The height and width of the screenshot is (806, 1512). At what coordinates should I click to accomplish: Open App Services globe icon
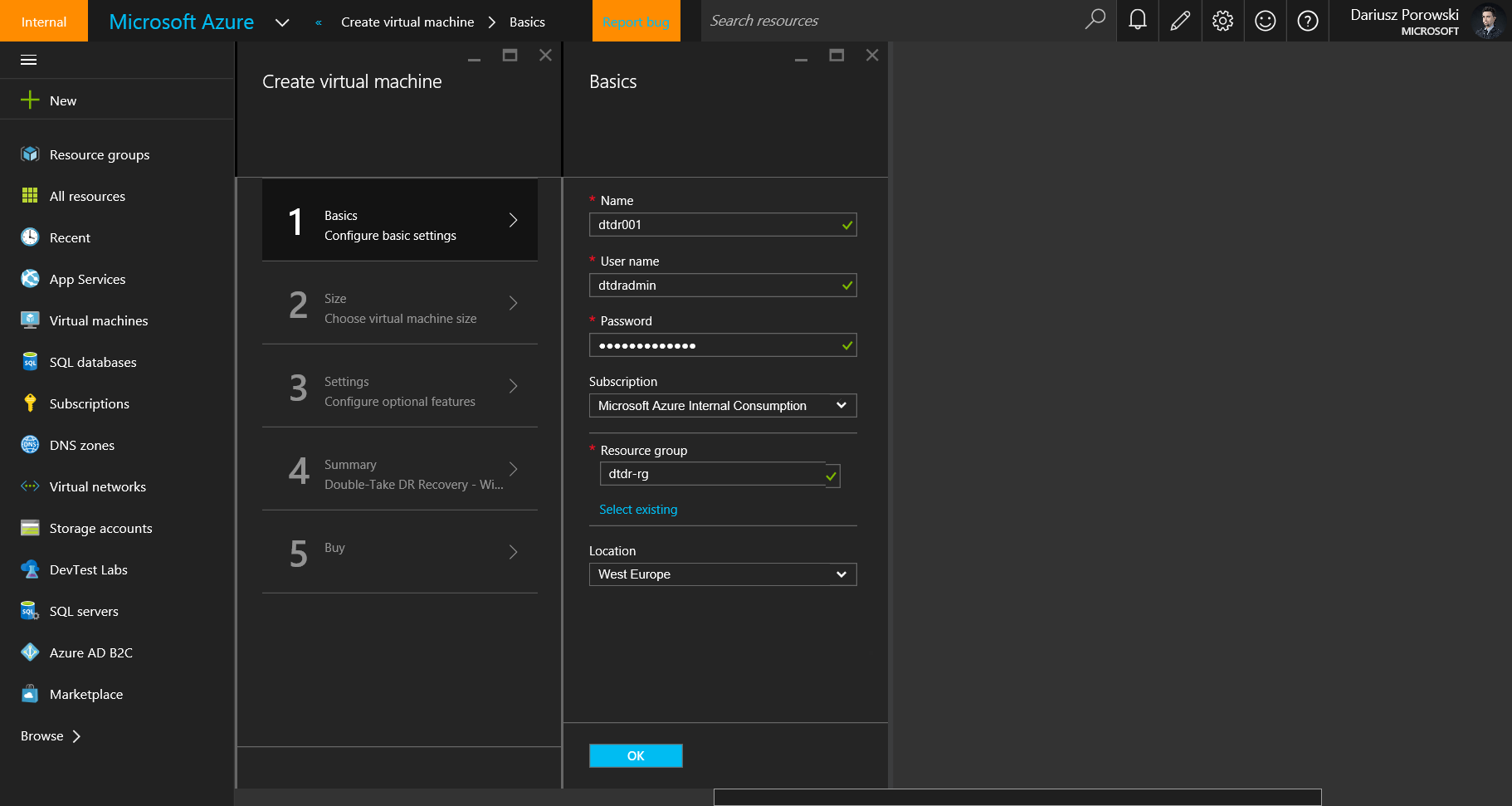(30, 279)
